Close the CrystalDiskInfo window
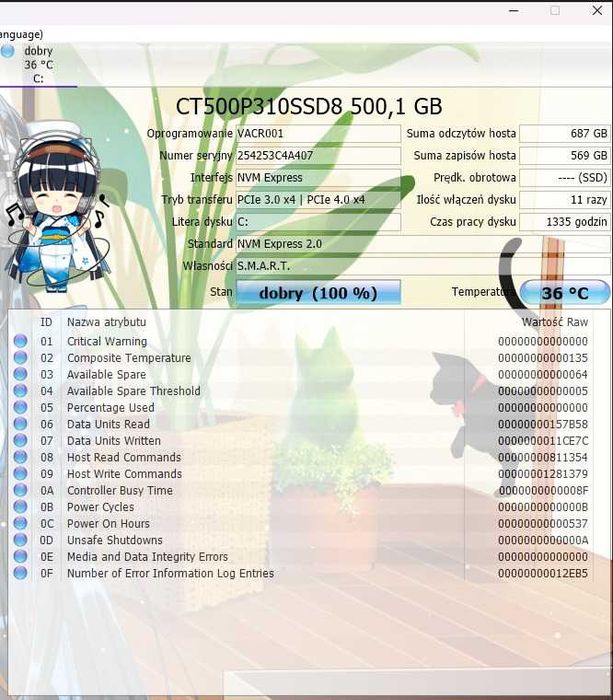The height and width of the screenshot is (700, 613). point(597,10)
